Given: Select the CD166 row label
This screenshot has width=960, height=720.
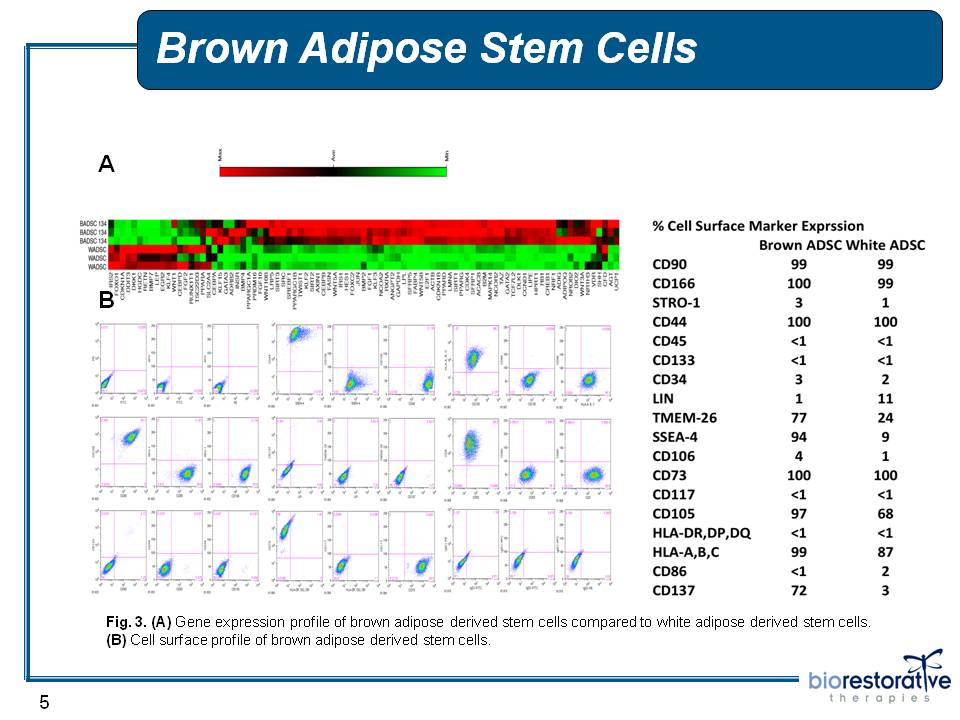Looking at the screenshot, I should 673,283.
